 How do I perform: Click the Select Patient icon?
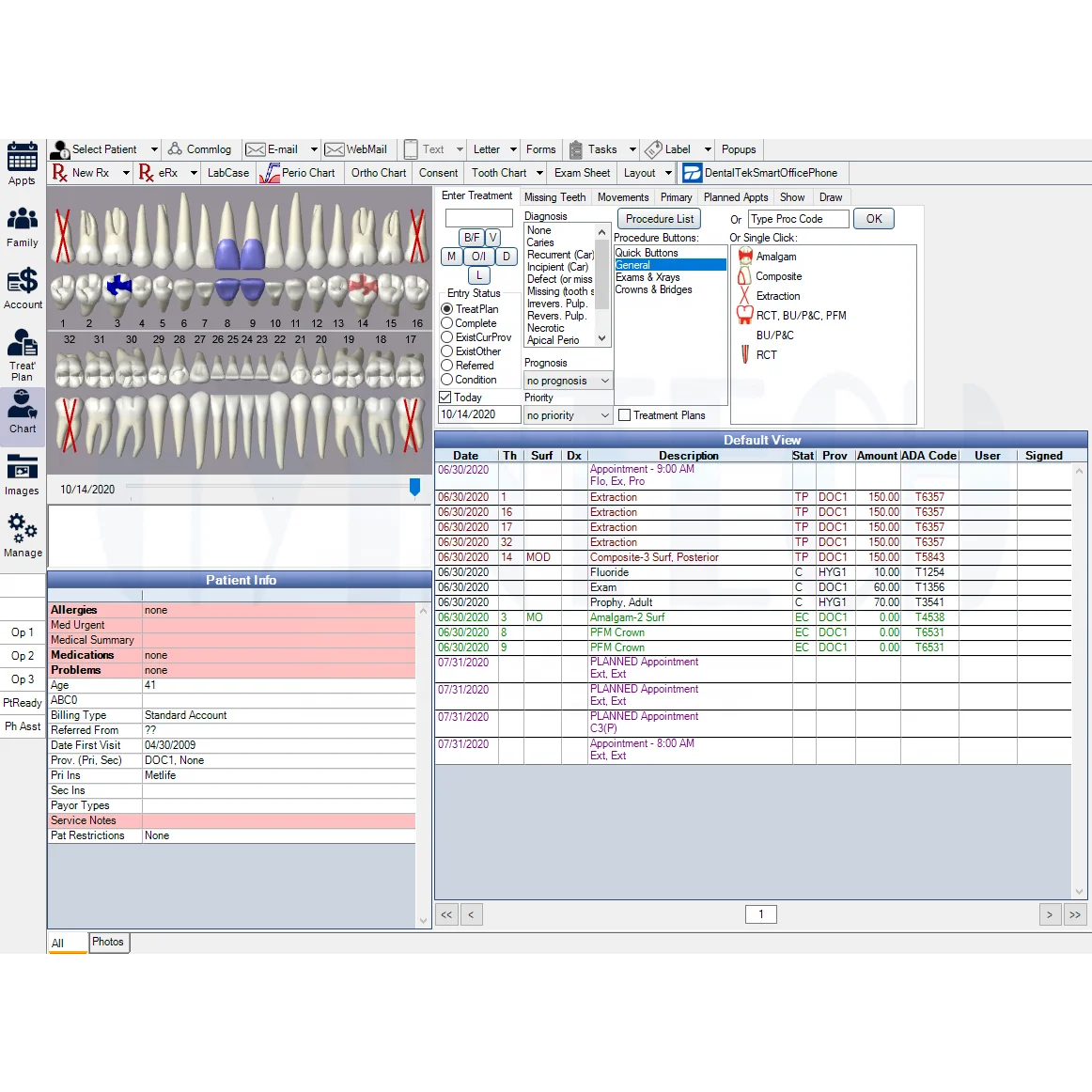(60, 149)
